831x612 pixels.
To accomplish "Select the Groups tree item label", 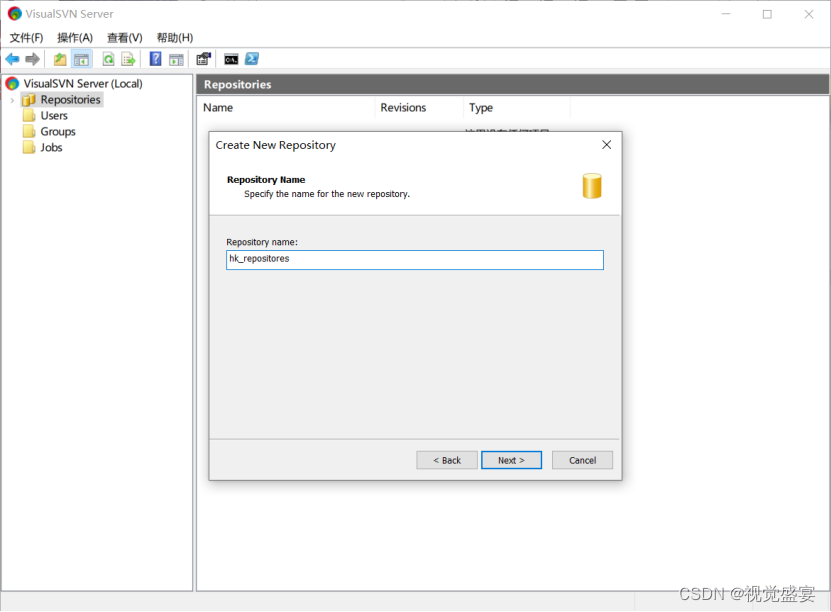I will click(x=58, y=131).
